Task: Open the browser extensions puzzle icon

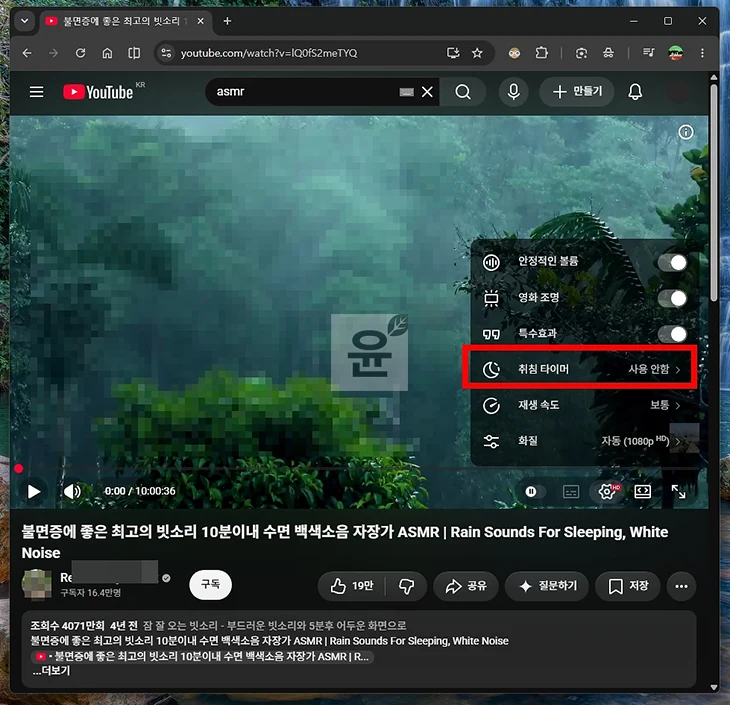Action: (541, 53)
